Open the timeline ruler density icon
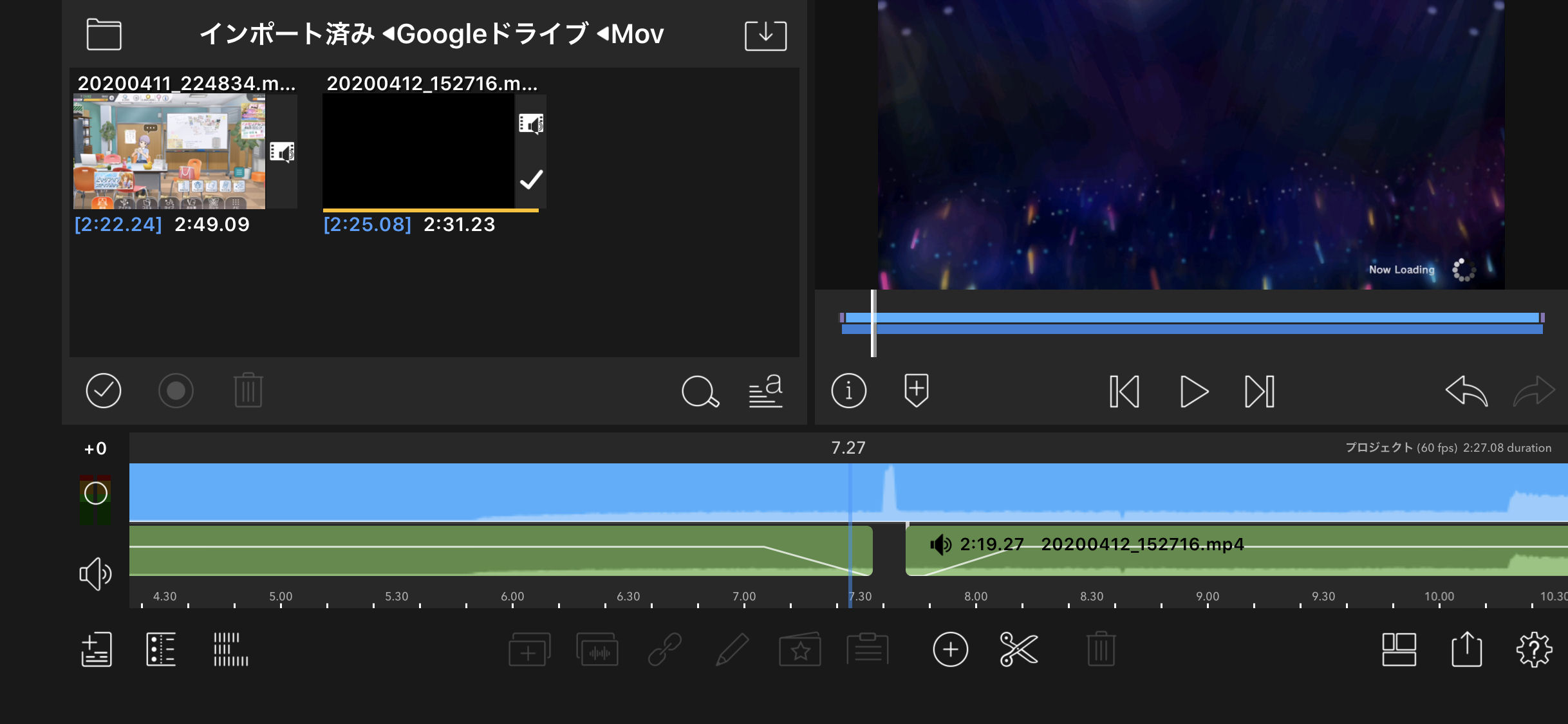 (230, 649)
